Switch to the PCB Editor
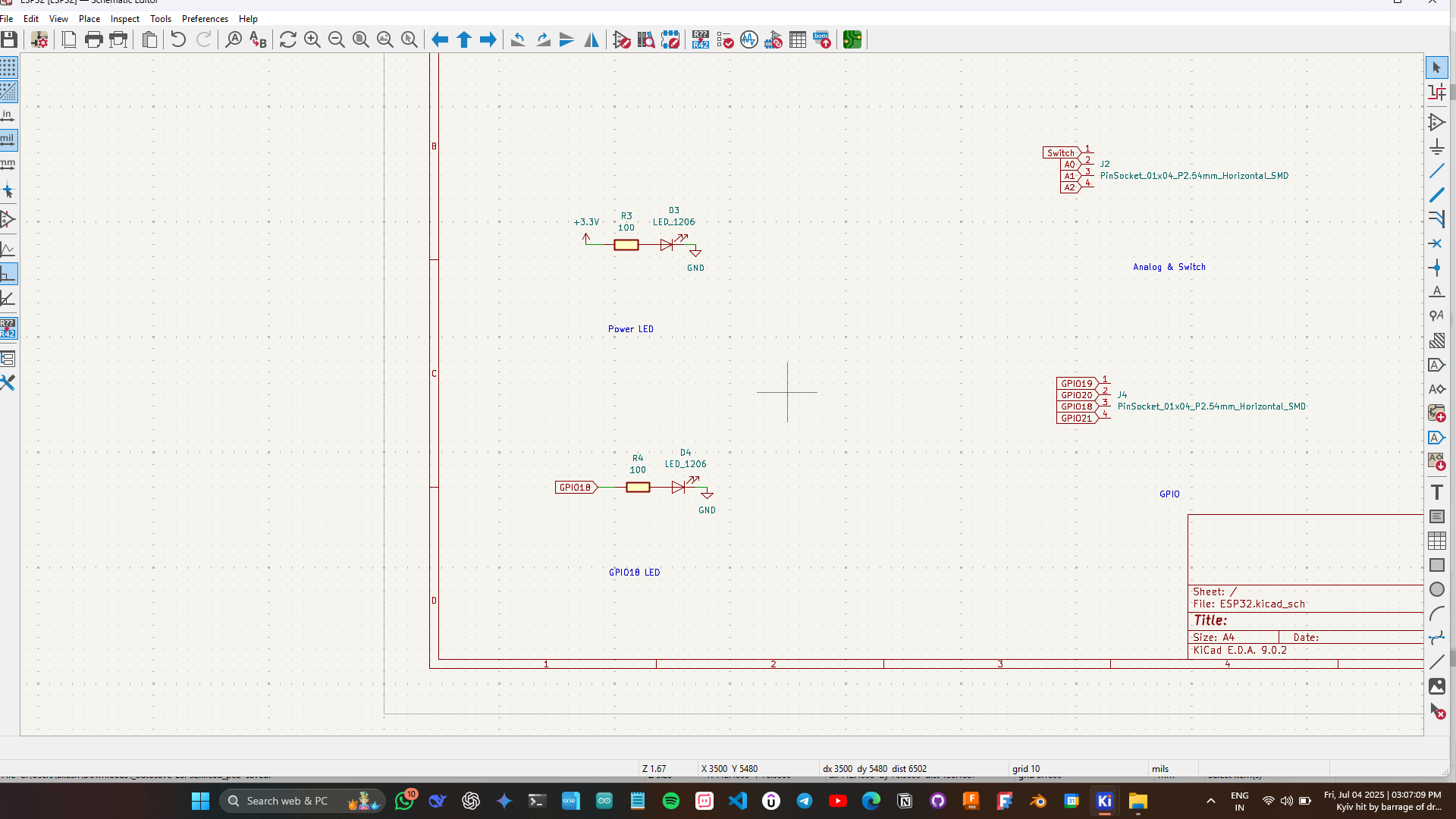This screenshot has width=1456, height=819. point(852,39)
